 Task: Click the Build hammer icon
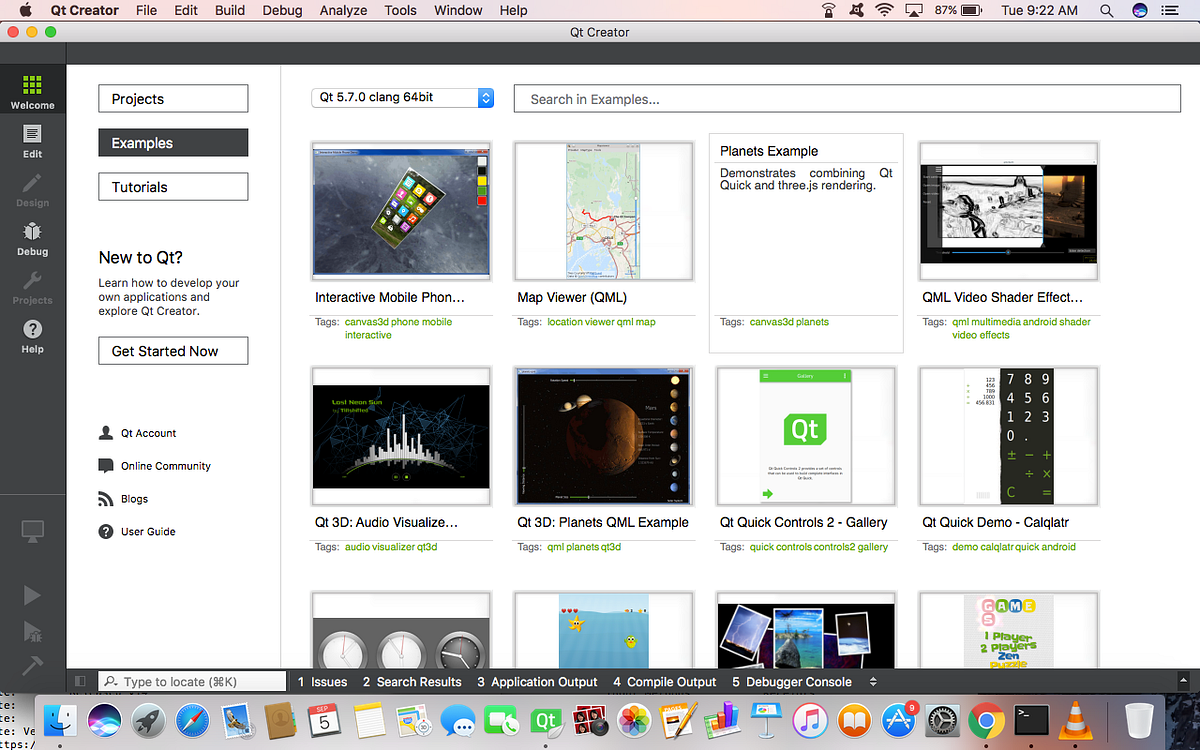(32, 665)
